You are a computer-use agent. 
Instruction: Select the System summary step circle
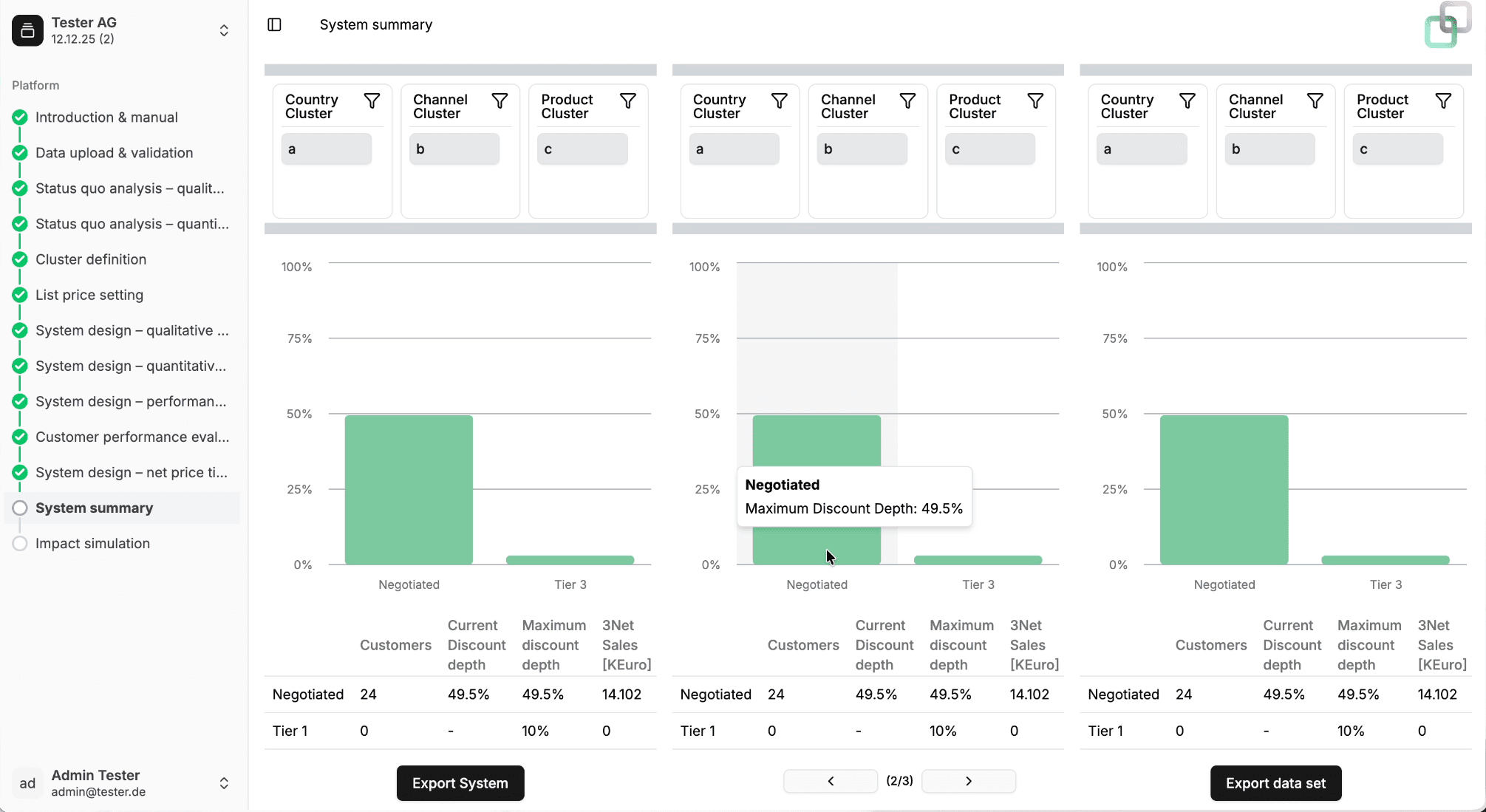(20, 508)
